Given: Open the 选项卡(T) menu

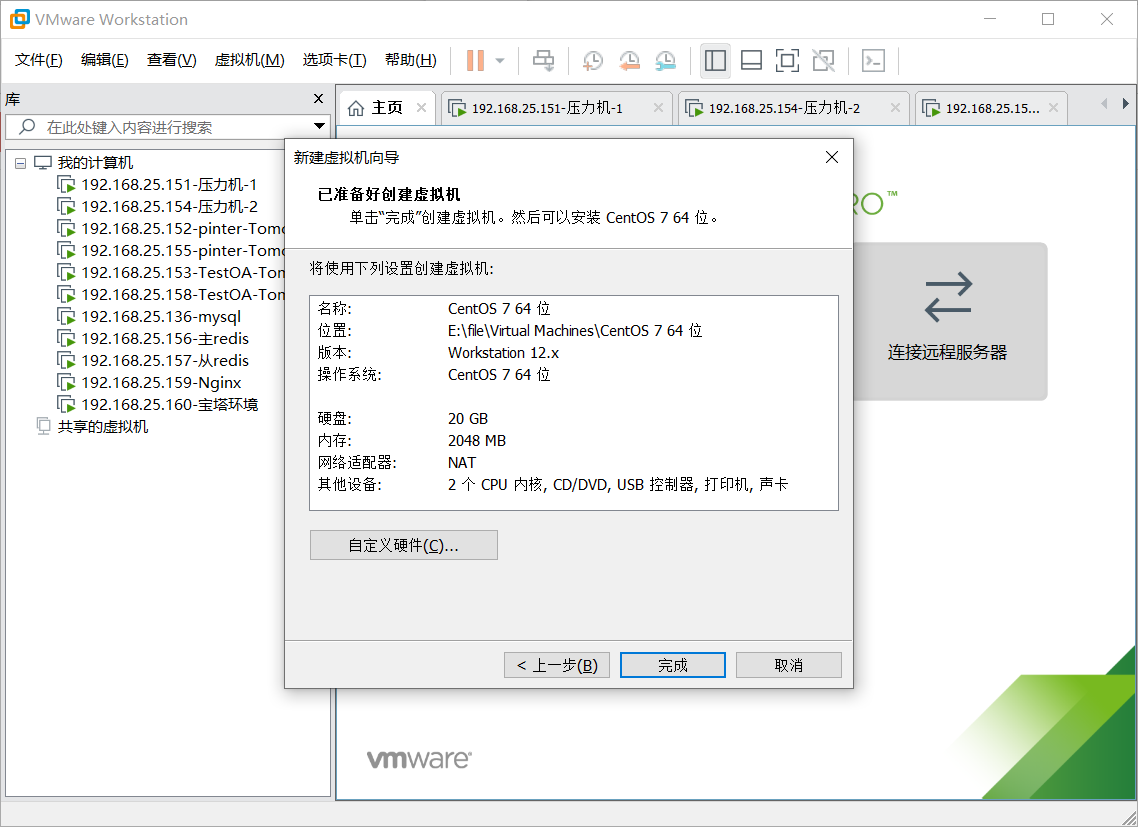Looking at the screenshot, I should click(x=335, y=60).
